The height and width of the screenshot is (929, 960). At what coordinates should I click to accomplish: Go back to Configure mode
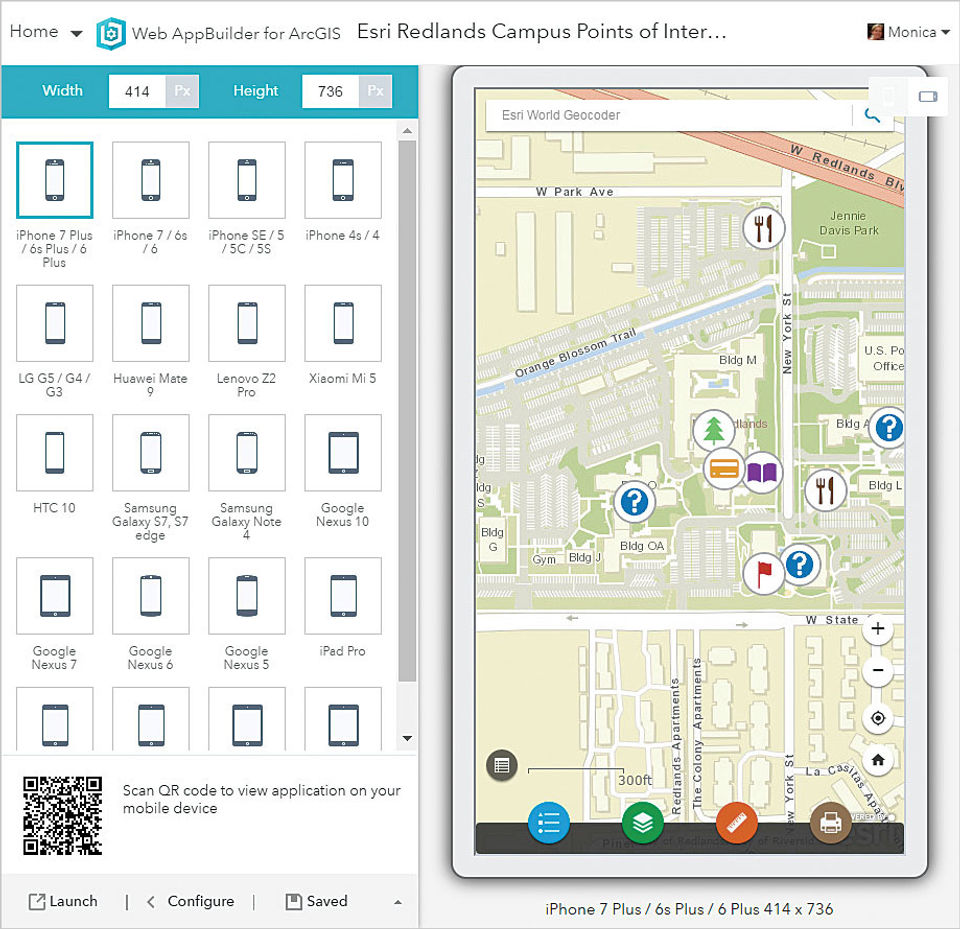tap(190, 901)
